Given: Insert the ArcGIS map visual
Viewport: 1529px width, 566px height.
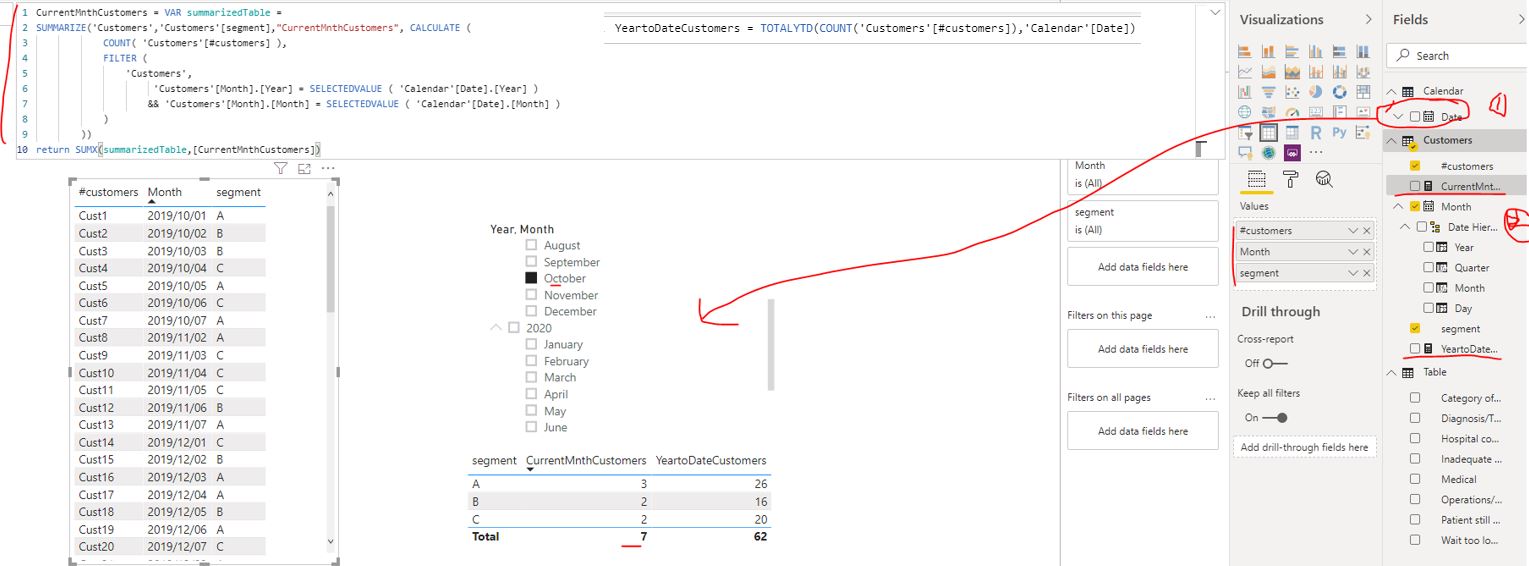Looking at the screenshot, I should [x=1268, y=153].
